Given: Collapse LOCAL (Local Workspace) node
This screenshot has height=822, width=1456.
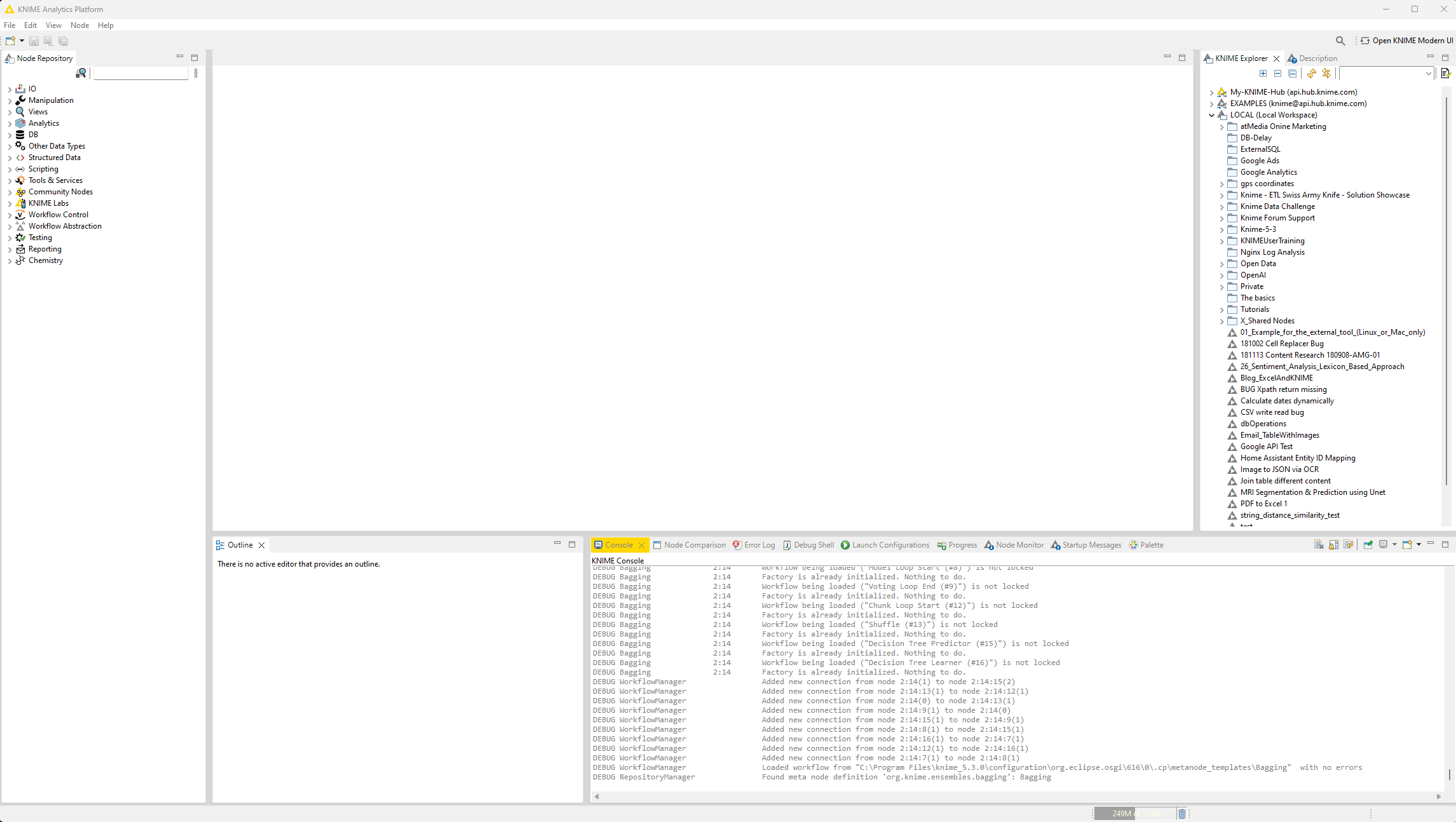Looking at the screenshot, I should [x=1211, y=116].
